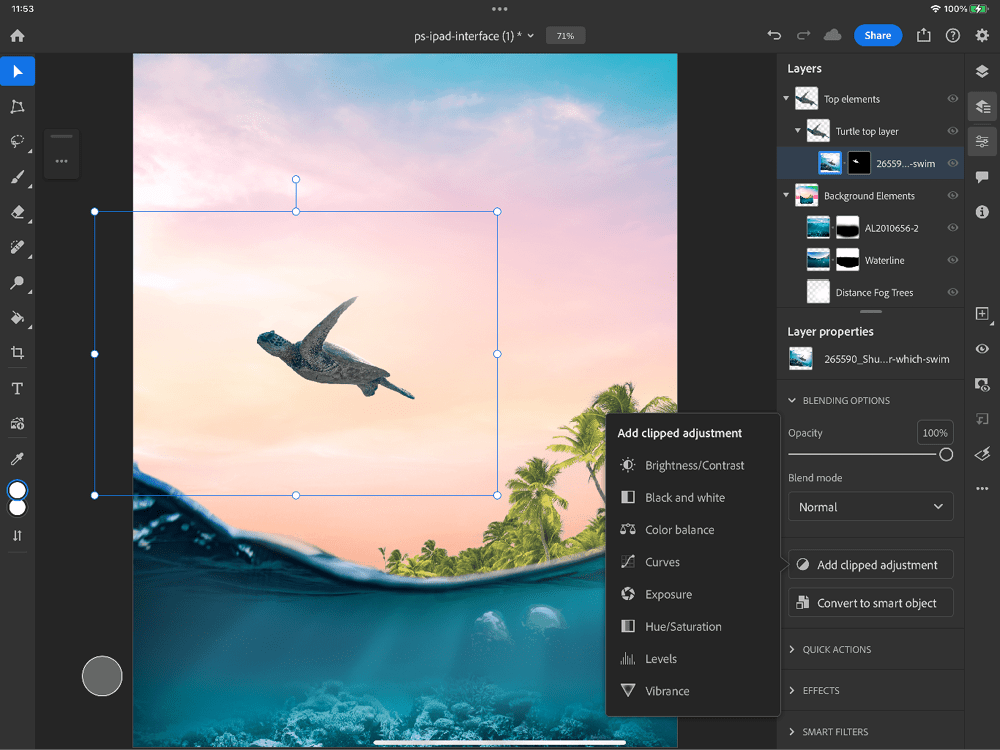Image resolution: width=1000 pixels, height=750 pixels.
Task: Select the Eraser tool
Action: [x=17, y=212]
